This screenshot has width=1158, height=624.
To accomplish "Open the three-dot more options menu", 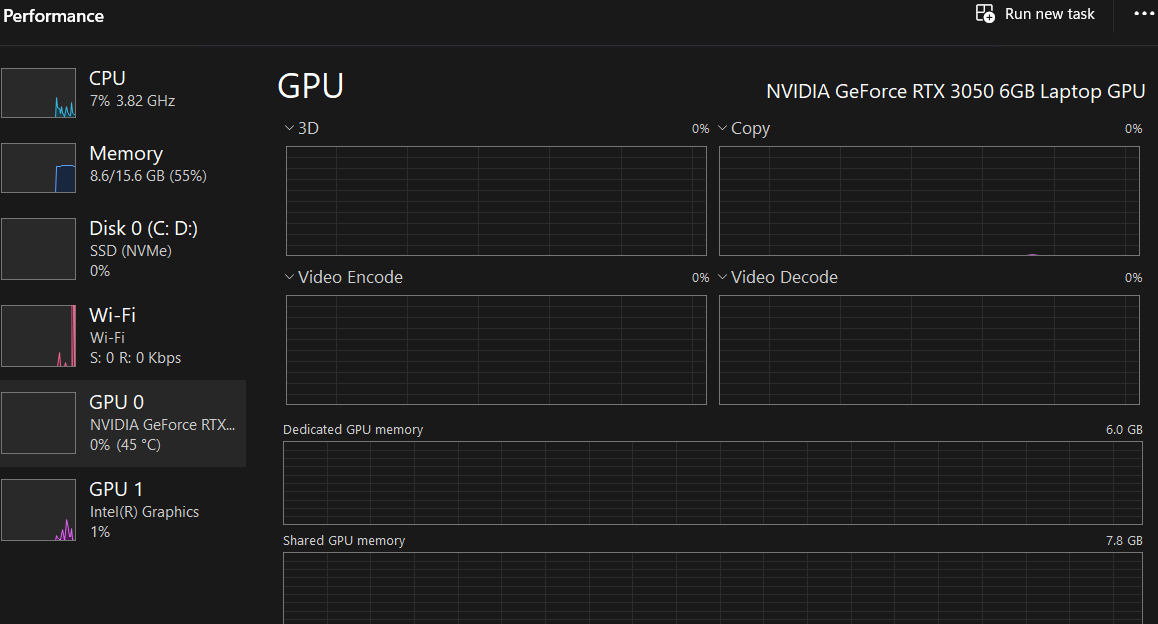I will click(1145, 13).
